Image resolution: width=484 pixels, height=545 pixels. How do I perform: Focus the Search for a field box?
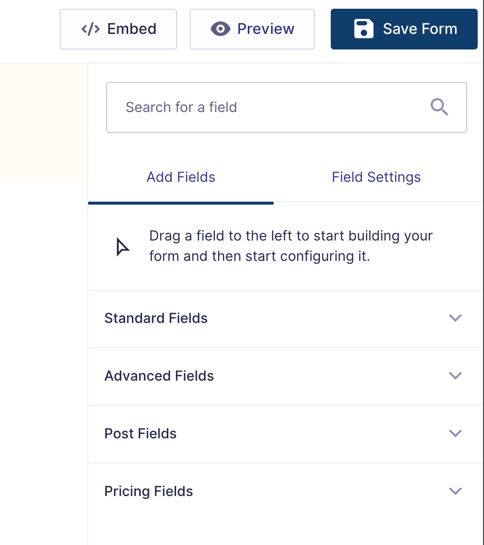click(x=287, y=107)
